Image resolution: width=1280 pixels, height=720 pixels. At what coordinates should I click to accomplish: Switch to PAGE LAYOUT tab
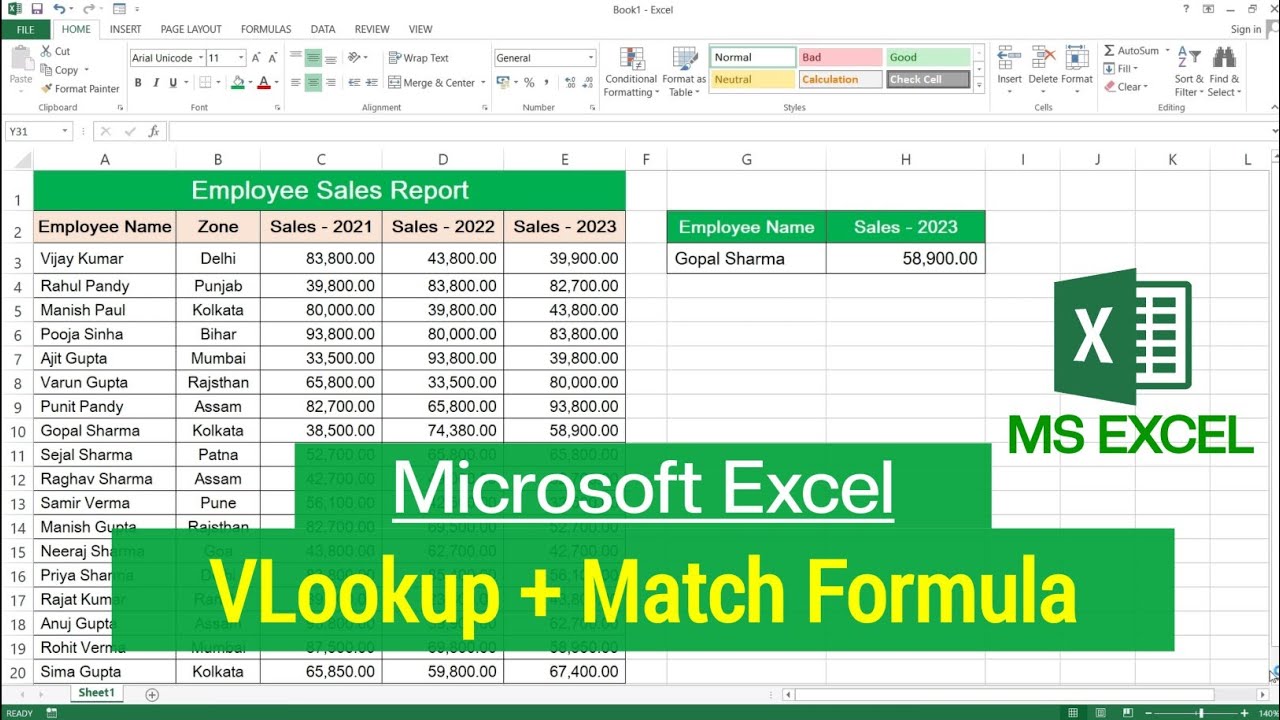pyautogui.click(x=191, y=29)
